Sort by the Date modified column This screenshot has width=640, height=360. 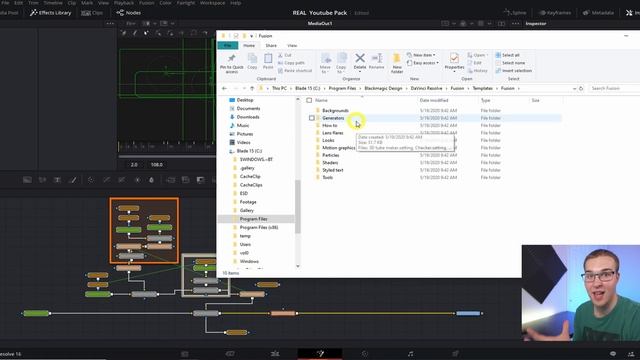click(x=434, y=100)
